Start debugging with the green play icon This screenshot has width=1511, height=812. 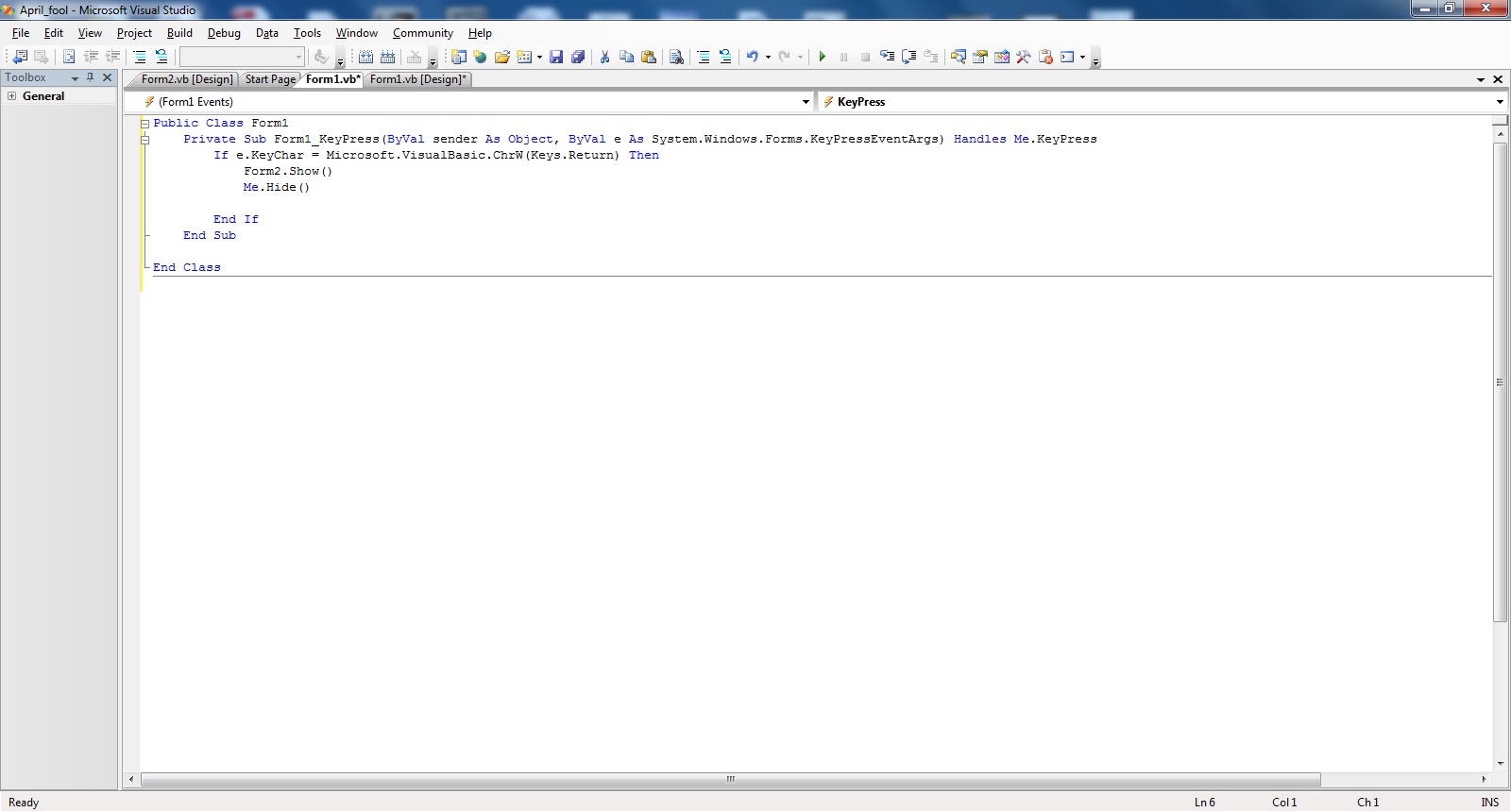click(x=823, y=57)
